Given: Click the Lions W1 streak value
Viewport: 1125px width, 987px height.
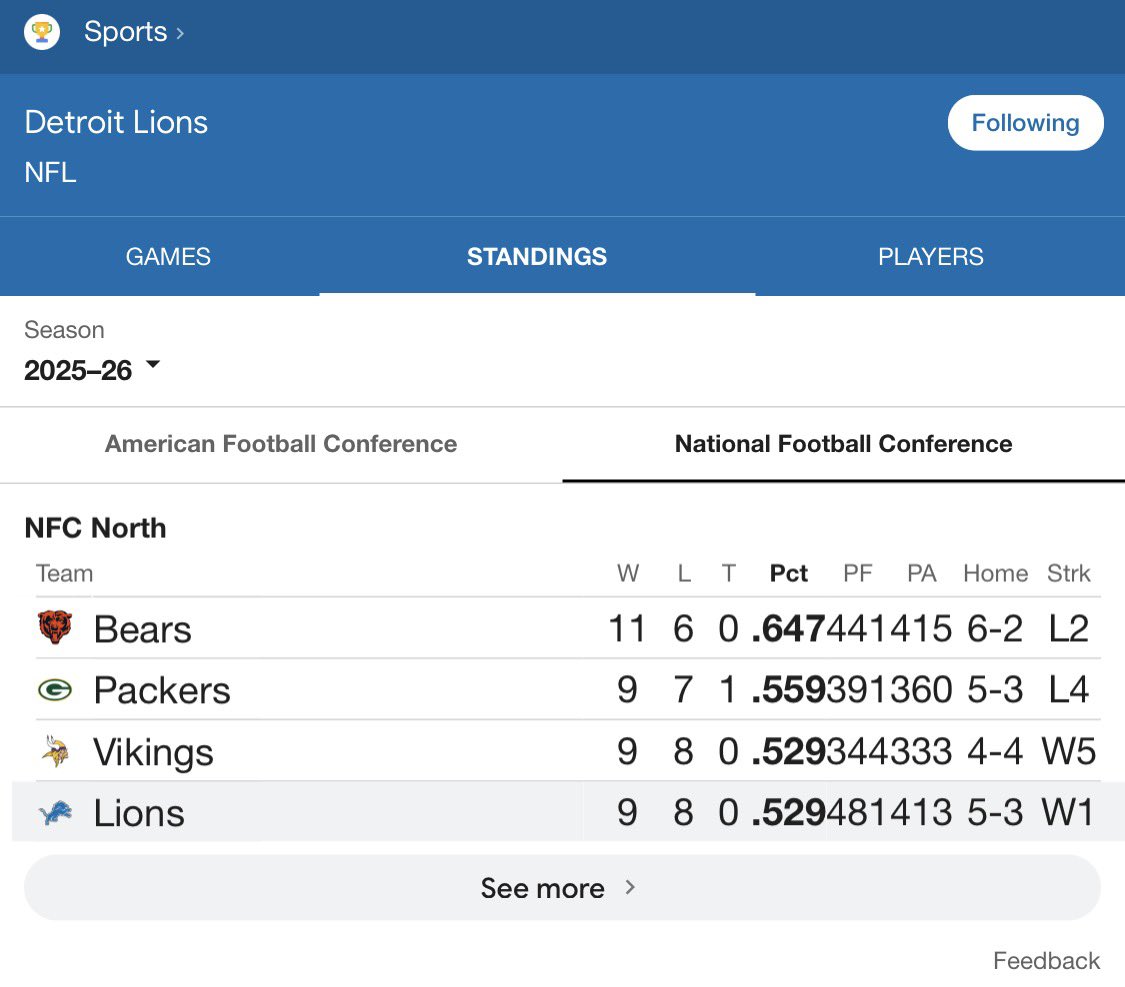Looking at the screenshot, I should [1068, 813].
